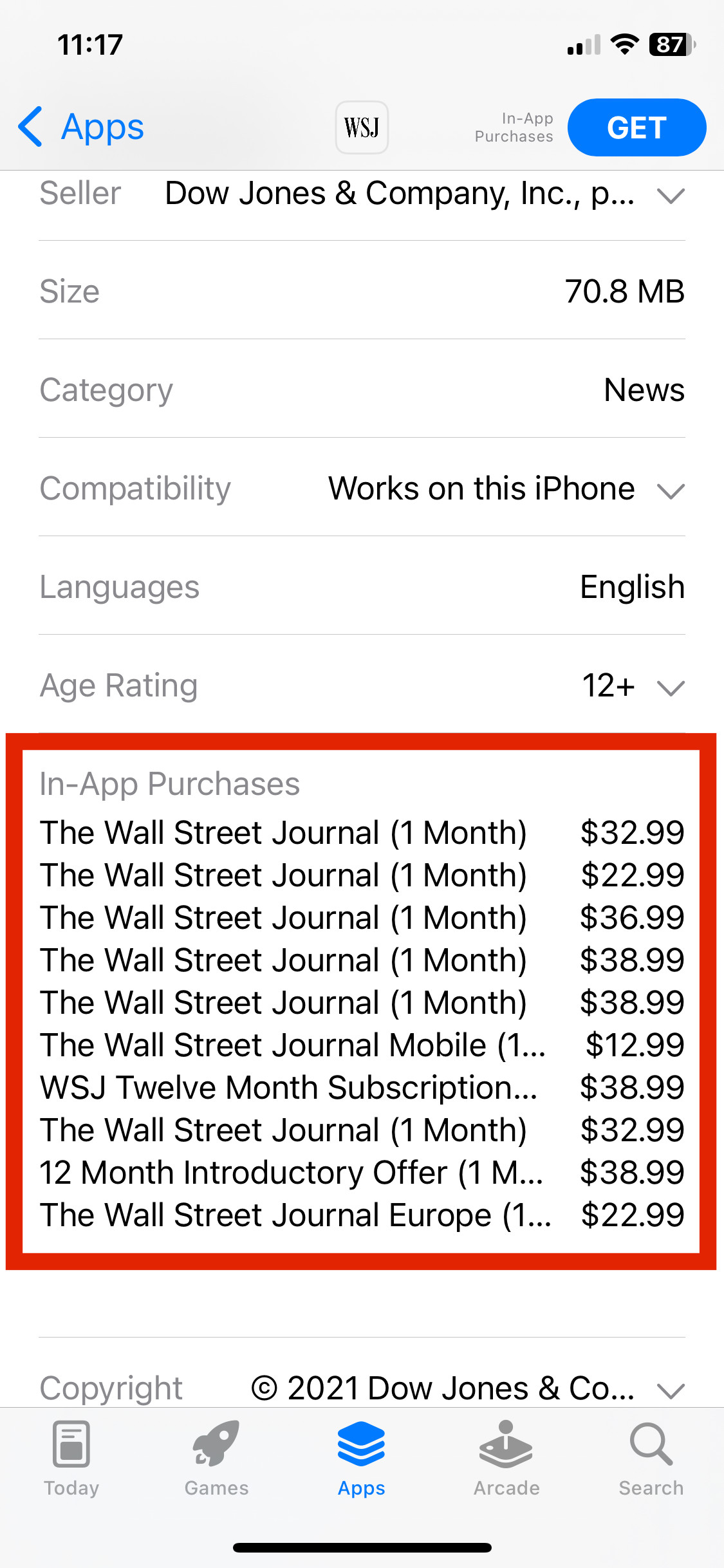Image resolution: width=724 pixels, height=1568 pixels.
Task: Tap the battery indicator in status bar
Action: [x=673, y=44]
